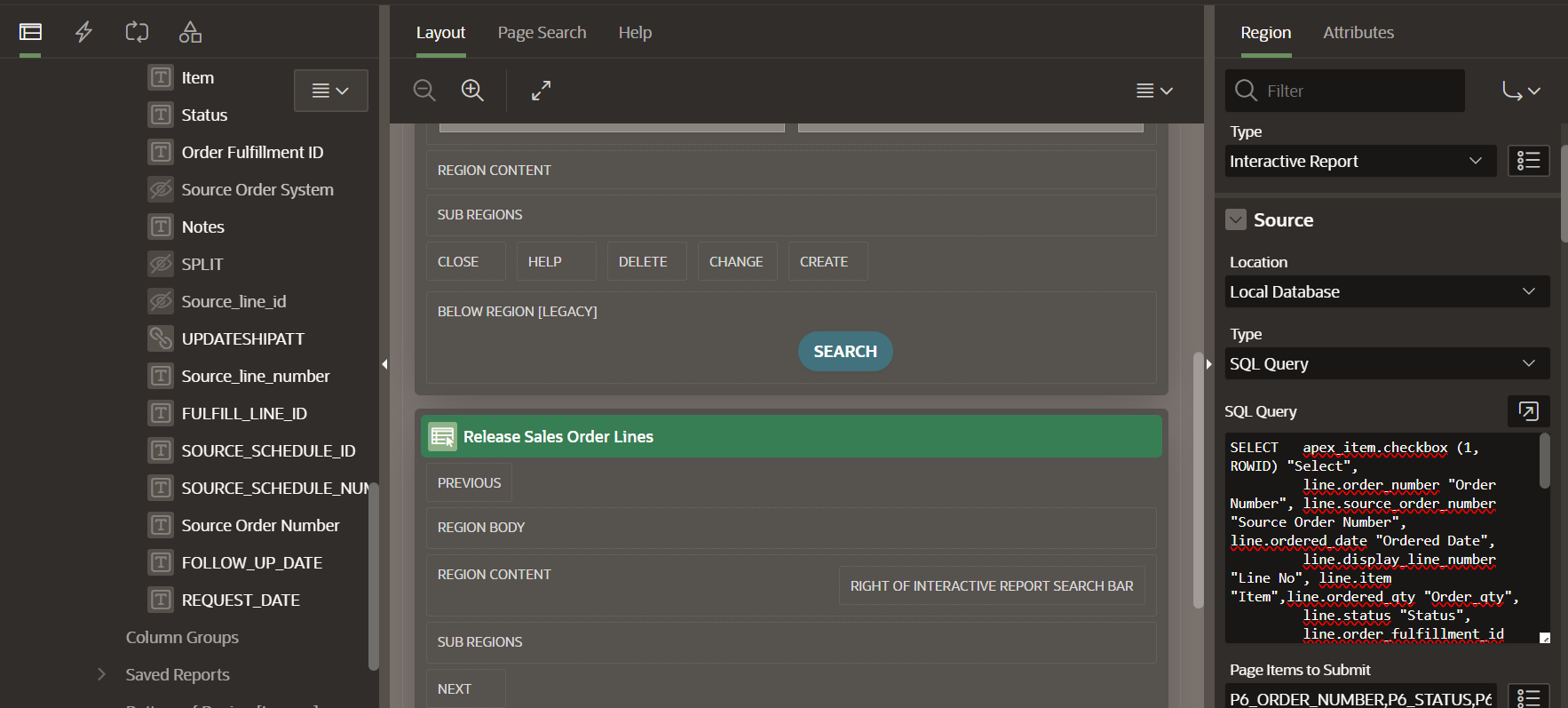The height and width of the screenshot is (708, 1568).
Task: Collapse the right property pane splitter
Action: tap(1208, 364)
